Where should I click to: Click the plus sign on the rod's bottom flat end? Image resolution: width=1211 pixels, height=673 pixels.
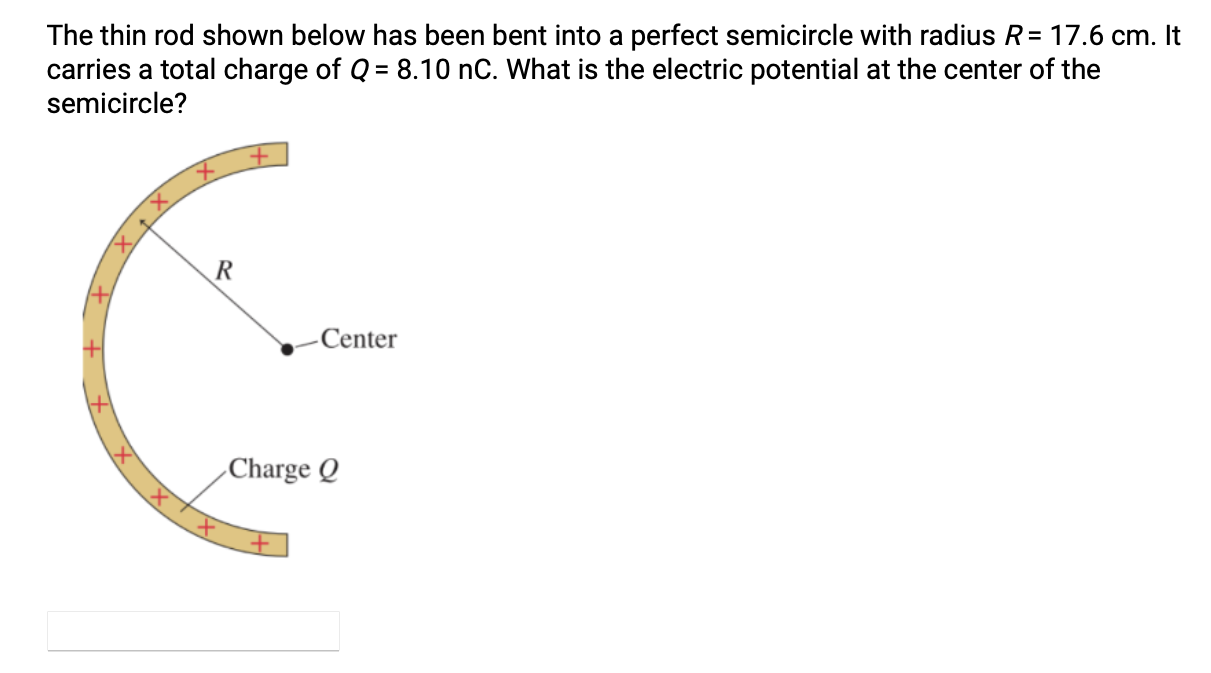pyautogui.click(x=261, y=545)
